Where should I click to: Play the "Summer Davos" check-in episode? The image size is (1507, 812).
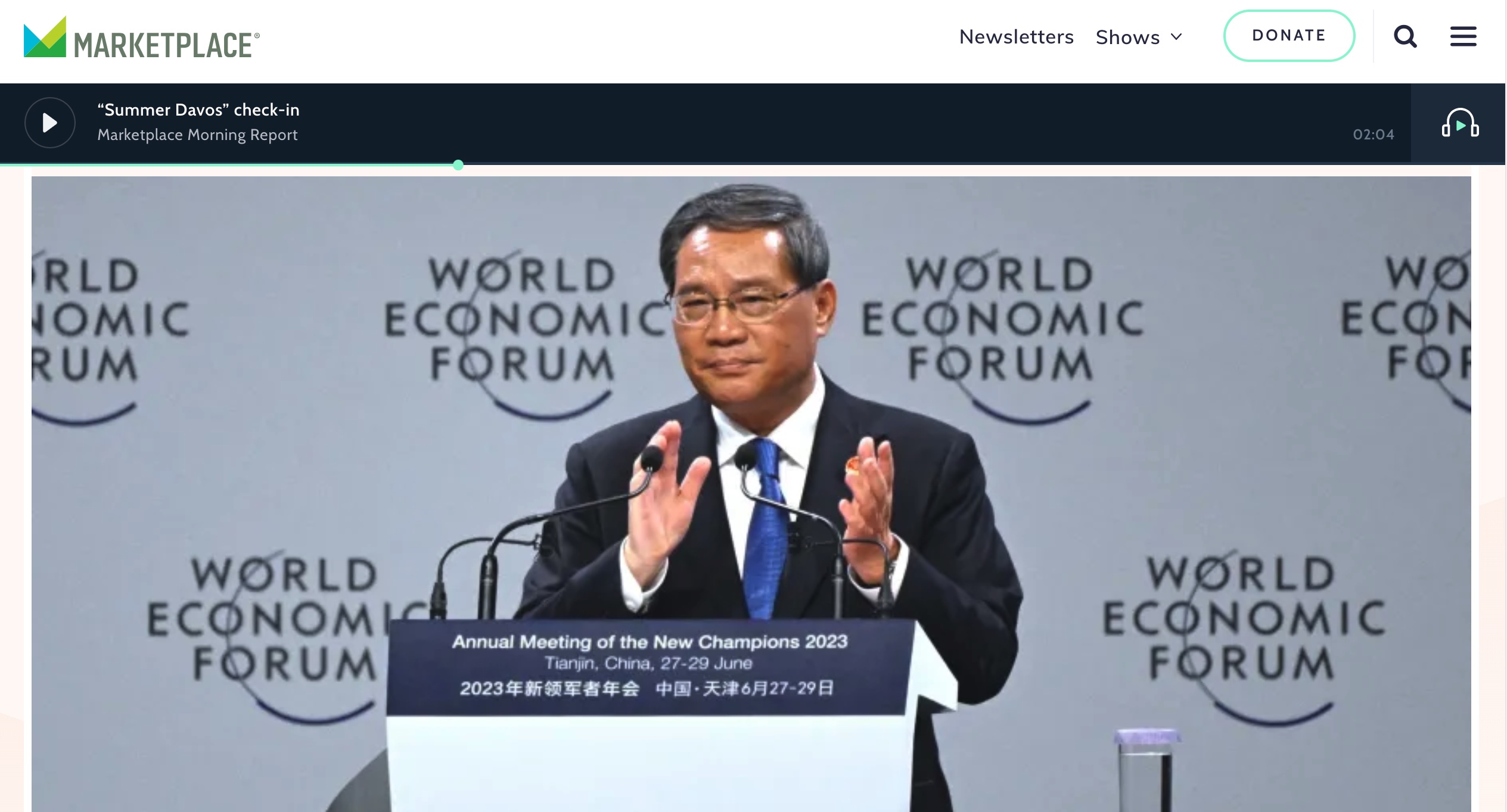(x=50, y=123)
